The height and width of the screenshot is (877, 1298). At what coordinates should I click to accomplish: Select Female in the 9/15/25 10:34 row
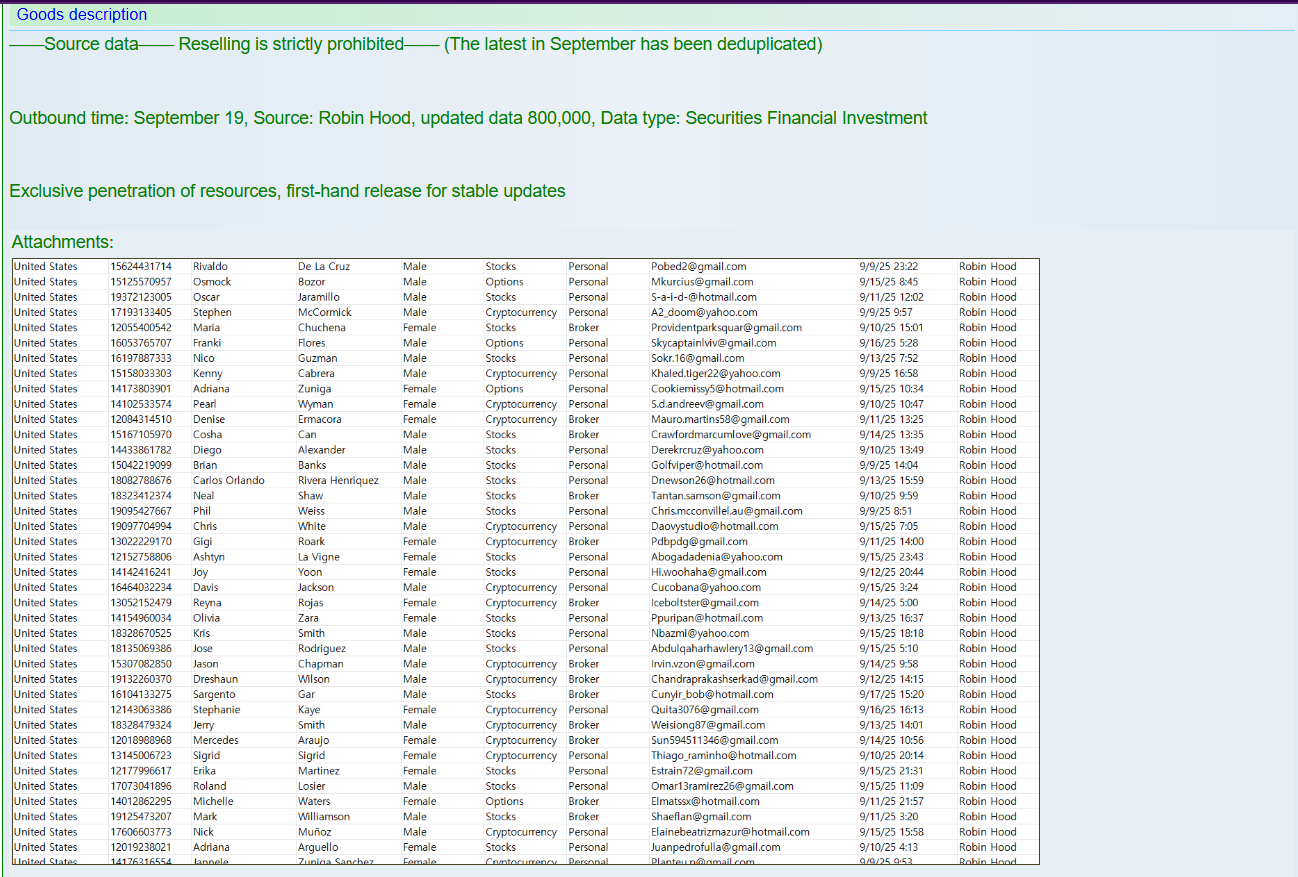click(419, 389)
